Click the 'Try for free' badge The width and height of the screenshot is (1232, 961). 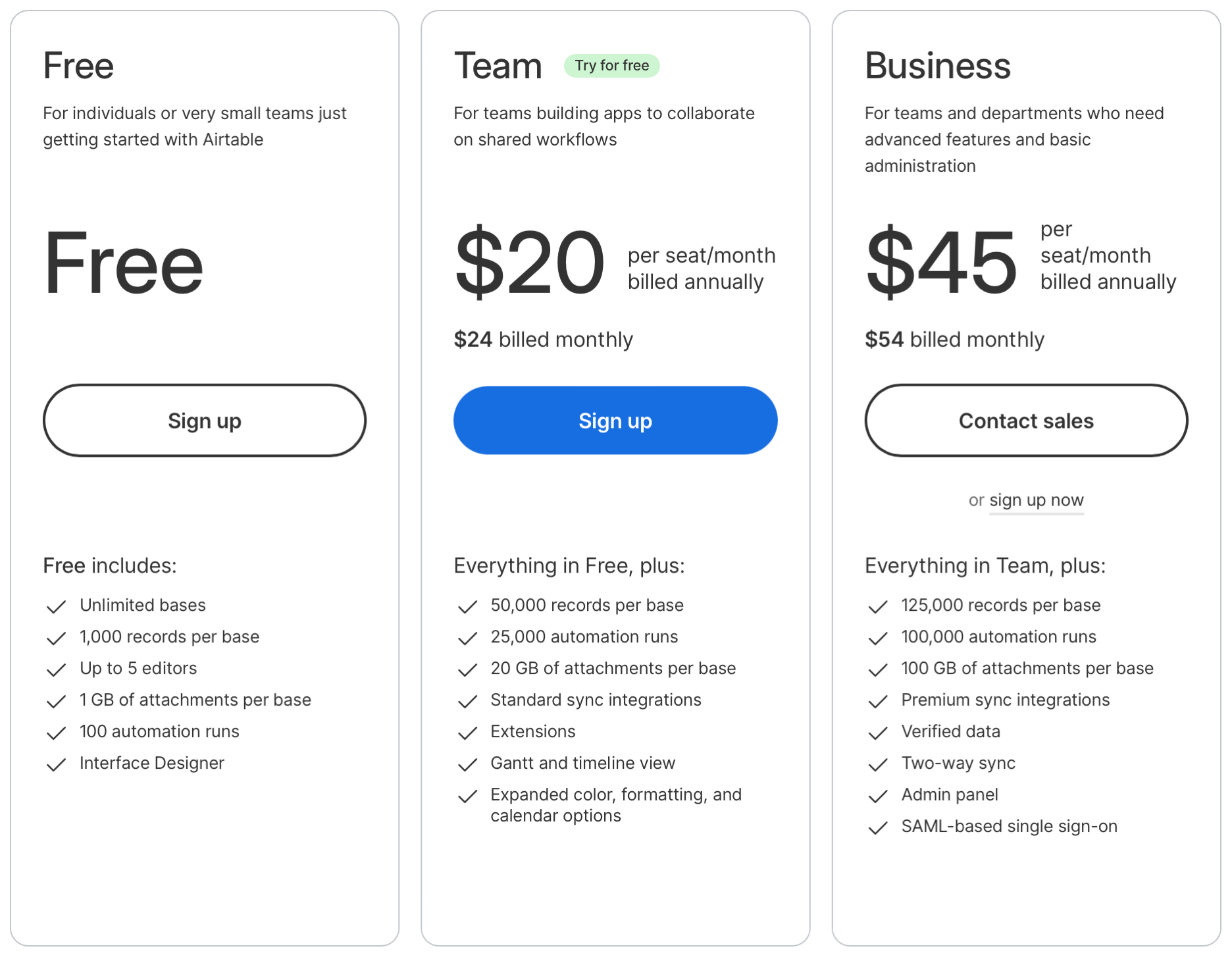[x=611, y=66]
